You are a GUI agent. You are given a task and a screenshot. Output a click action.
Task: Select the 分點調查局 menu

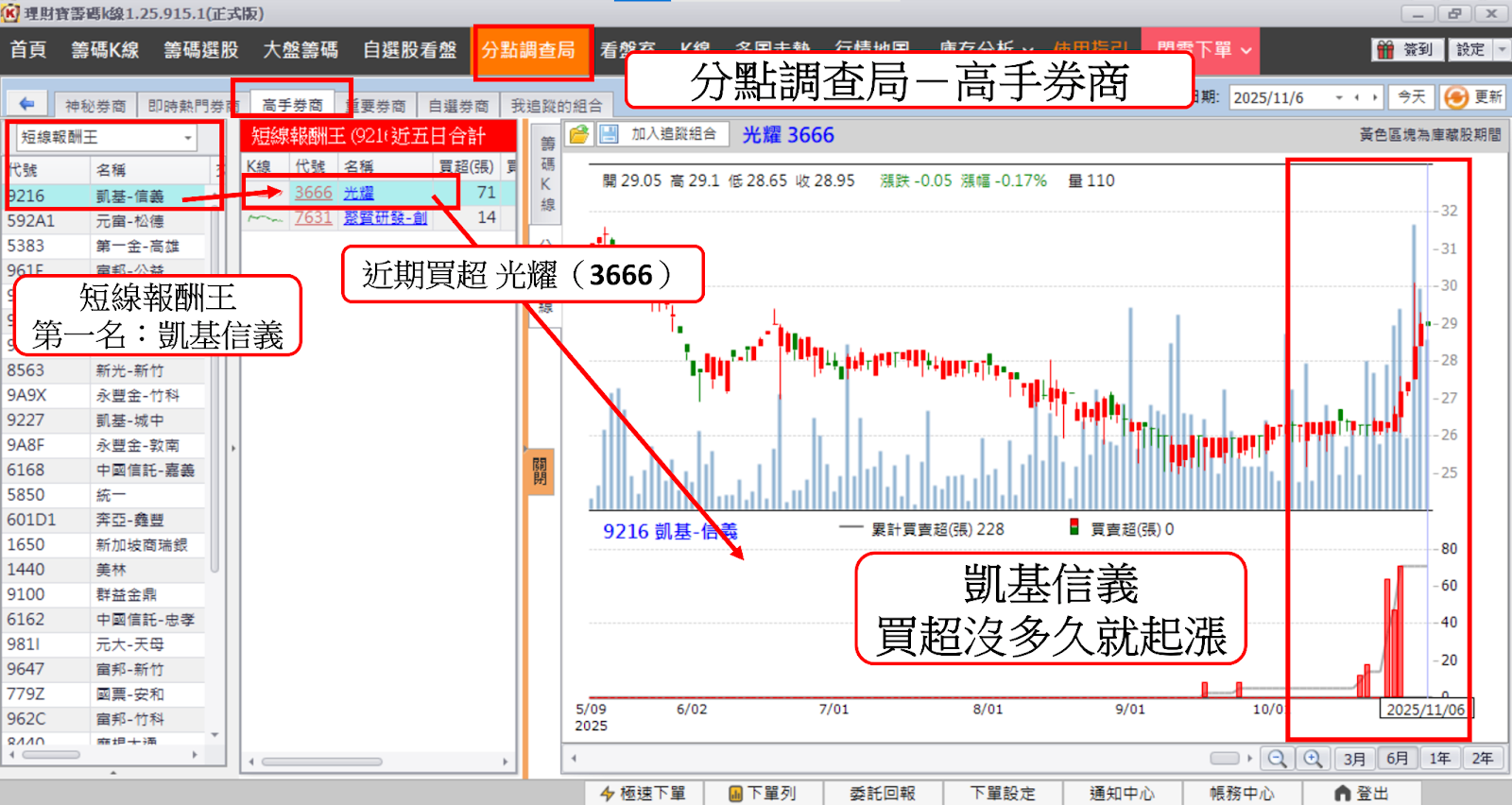click(528, 50)
